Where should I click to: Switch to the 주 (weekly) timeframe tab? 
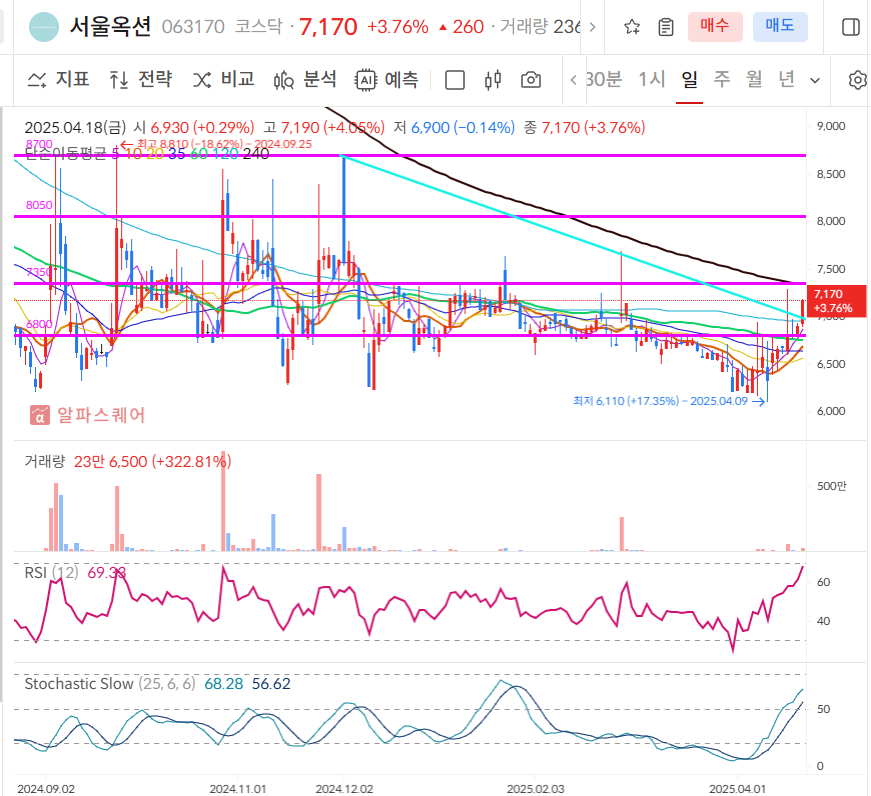721,79
